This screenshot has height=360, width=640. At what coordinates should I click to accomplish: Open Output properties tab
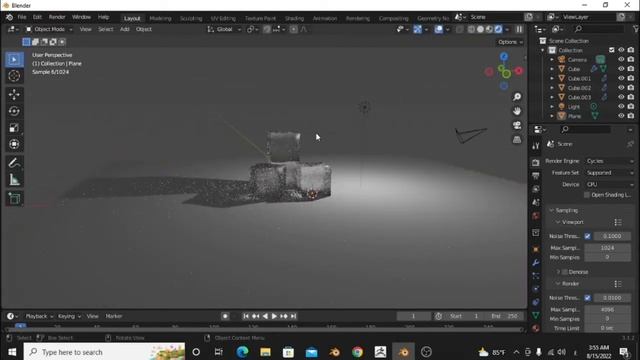536,176
